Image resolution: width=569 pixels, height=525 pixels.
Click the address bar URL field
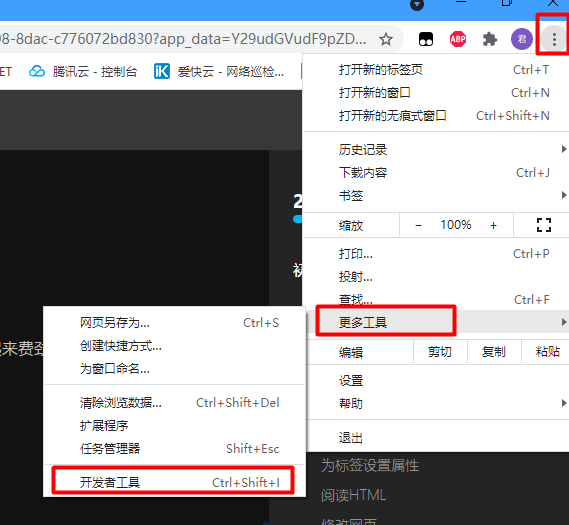(183, 39)
